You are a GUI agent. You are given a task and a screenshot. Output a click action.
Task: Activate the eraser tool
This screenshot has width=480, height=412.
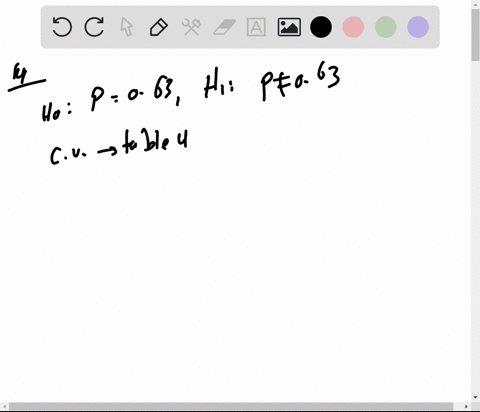click(x=224, y=27)
